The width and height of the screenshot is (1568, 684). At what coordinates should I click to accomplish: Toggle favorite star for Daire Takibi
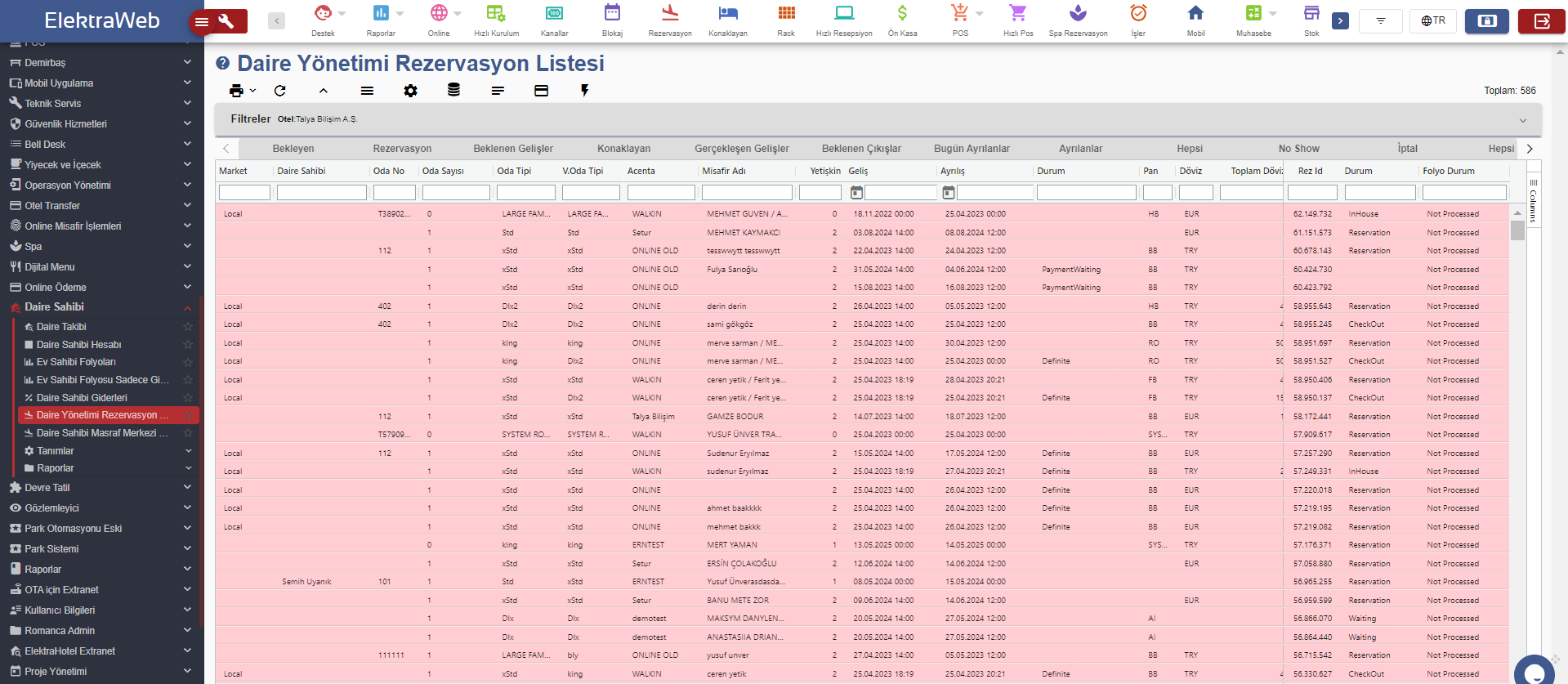pos(188,327)
